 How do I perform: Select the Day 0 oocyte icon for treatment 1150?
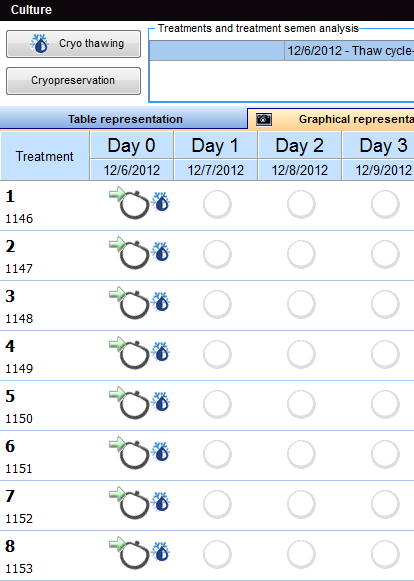130,403
